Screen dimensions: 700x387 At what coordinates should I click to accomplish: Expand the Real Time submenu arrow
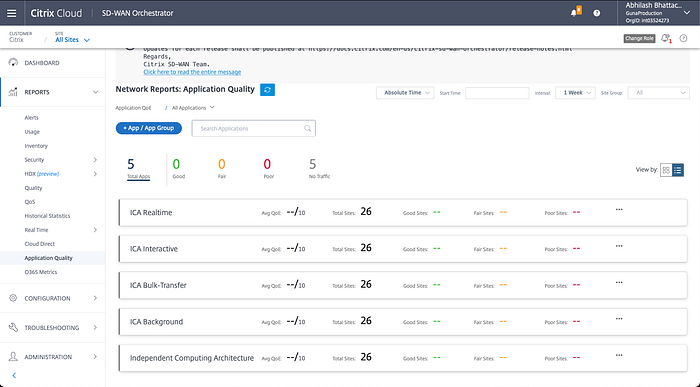pos(95,230)
